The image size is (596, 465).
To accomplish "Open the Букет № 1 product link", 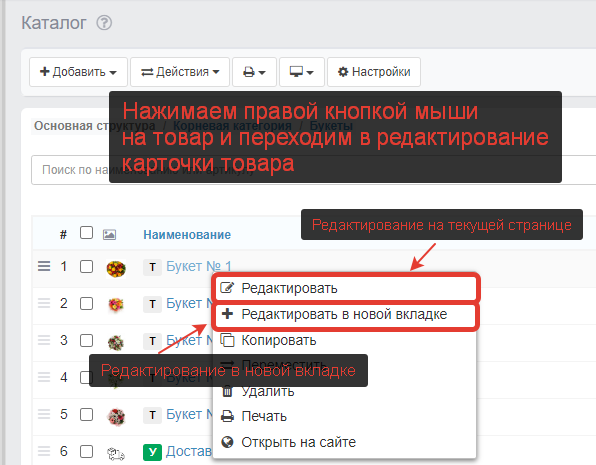I will (198, 266).
